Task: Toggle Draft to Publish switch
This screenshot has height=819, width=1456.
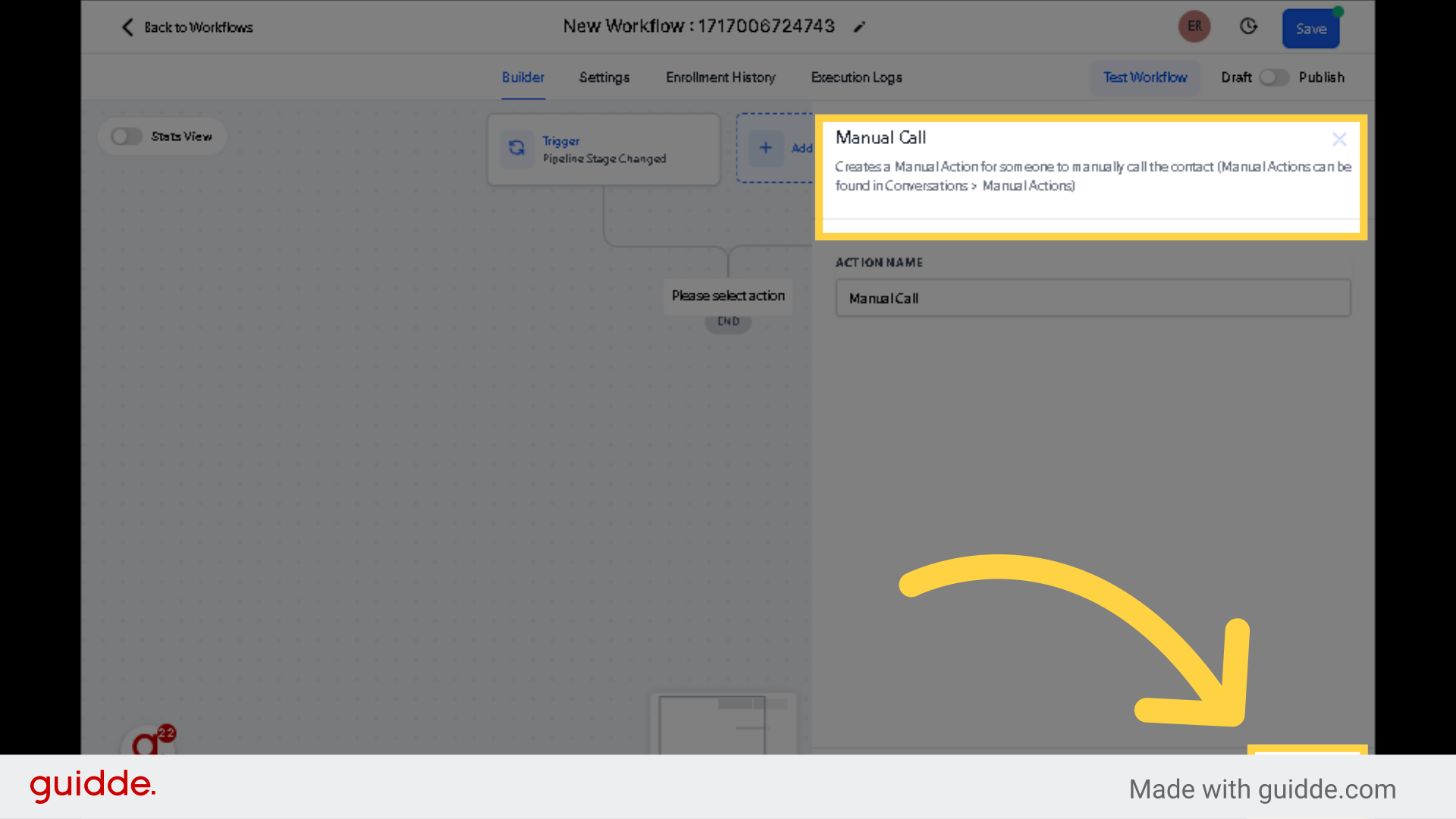Action: point(1274,77)
